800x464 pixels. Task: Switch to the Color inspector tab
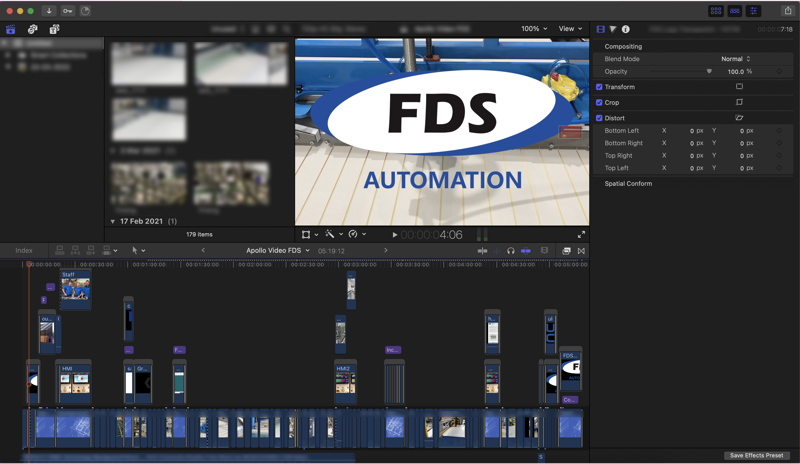tap(613, 29)
